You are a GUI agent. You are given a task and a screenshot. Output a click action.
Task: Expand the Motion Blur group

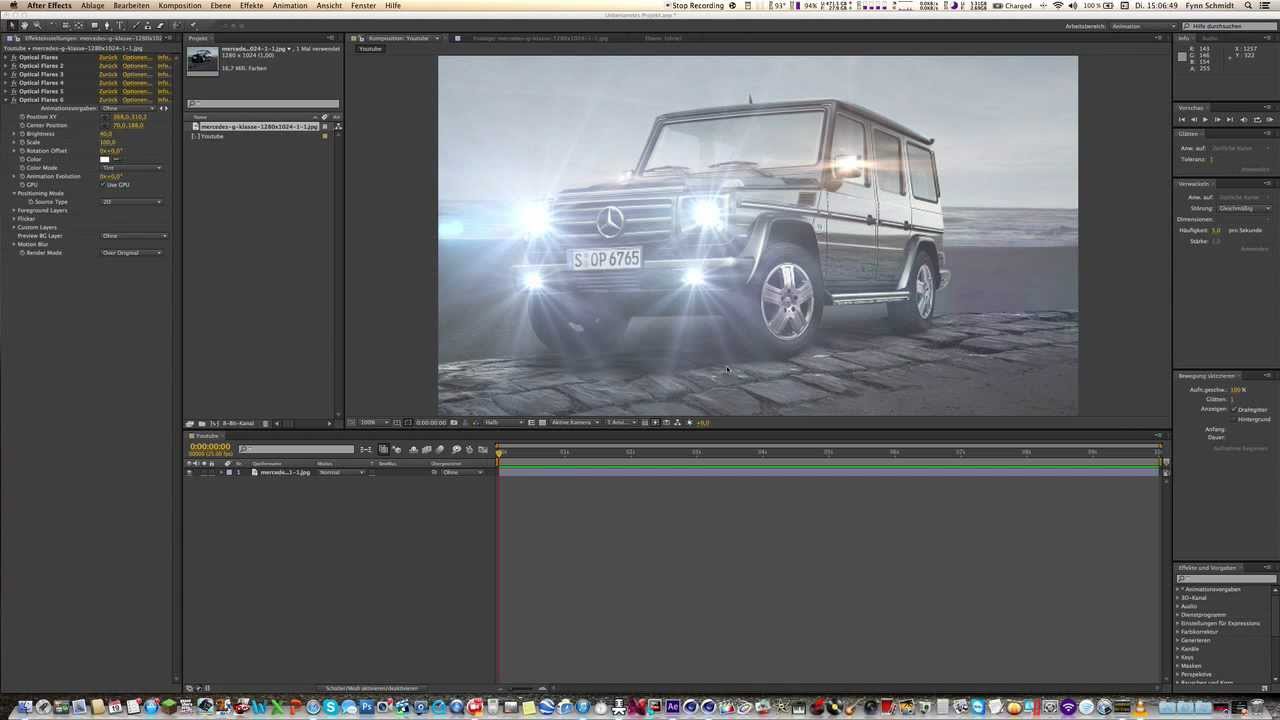[x=14, y=244]
